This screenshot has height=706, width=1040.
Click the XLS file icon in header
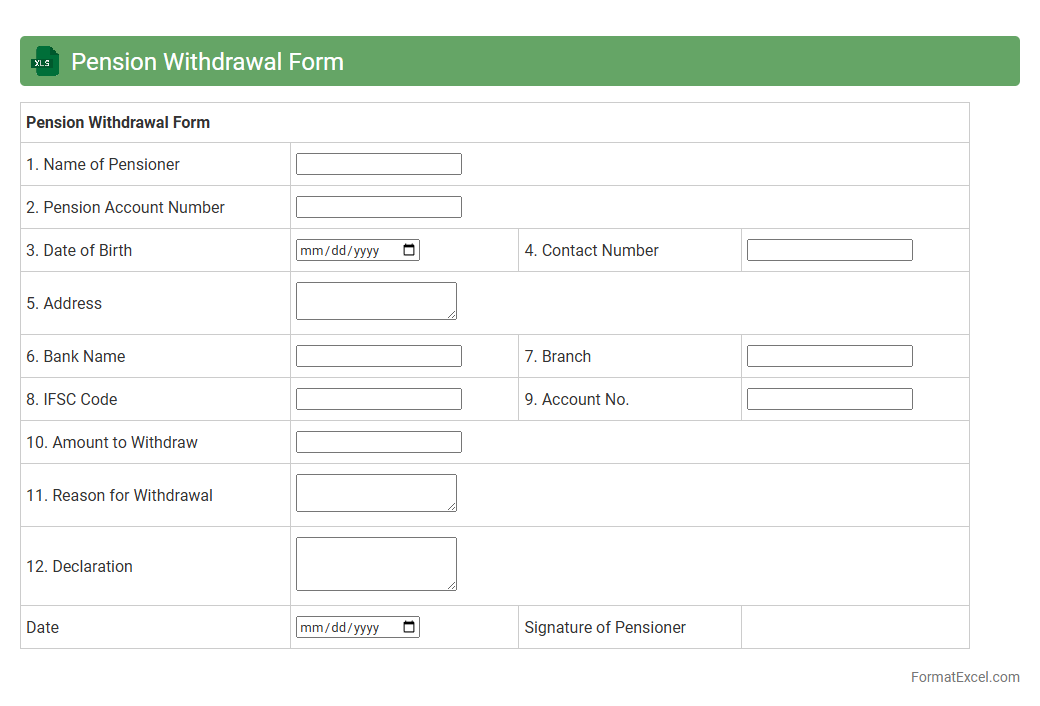[45, 61]
